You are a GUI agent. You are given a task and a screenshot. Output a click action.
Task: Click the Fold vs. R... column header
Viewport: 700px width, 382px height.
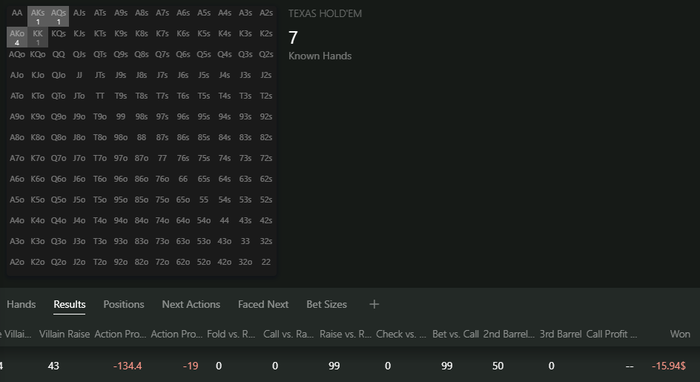231,334
